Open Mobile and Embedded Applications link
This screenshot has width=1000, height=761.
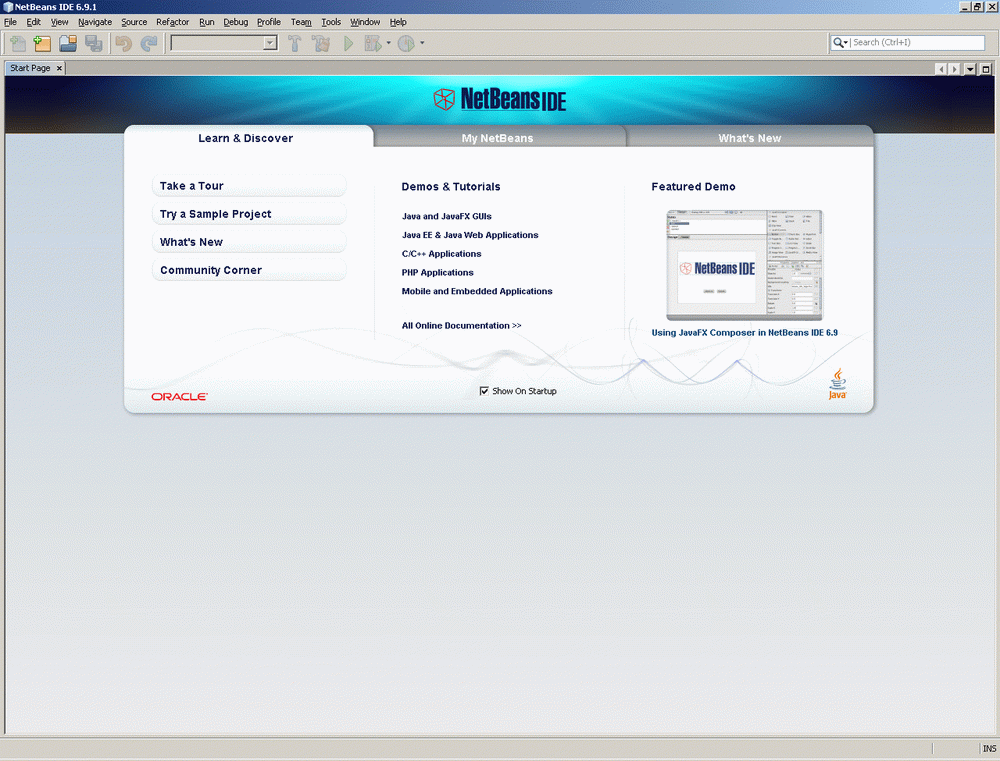477,291
